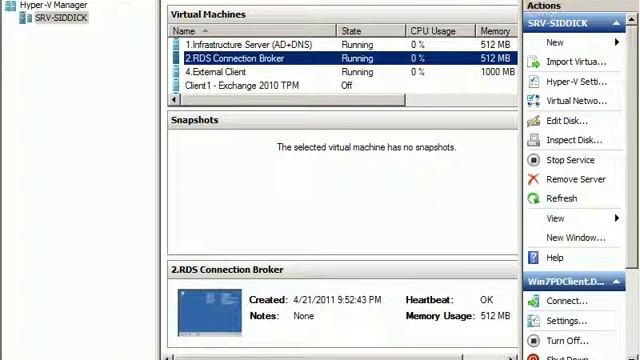Select the SRV-SIDDICK server in the tree

(61, 18)
